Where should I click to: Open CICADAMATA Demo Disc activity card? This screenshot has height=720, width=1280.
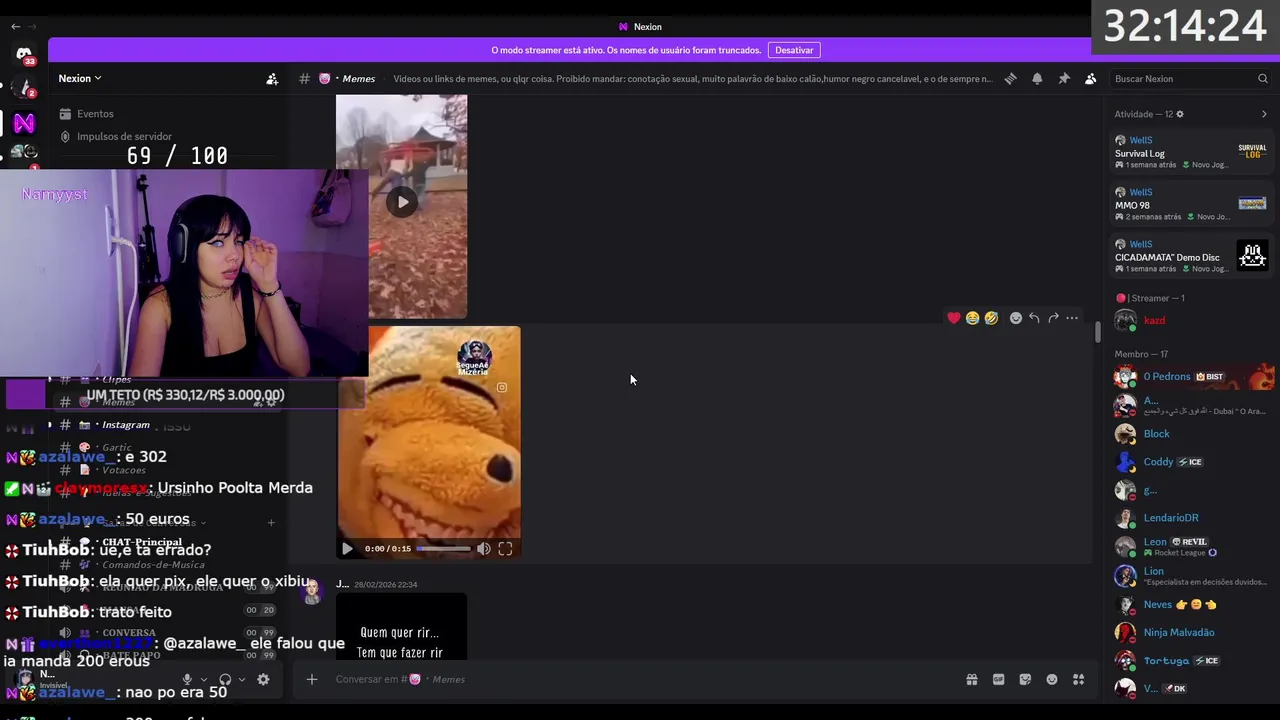(x=1191, y=256)
